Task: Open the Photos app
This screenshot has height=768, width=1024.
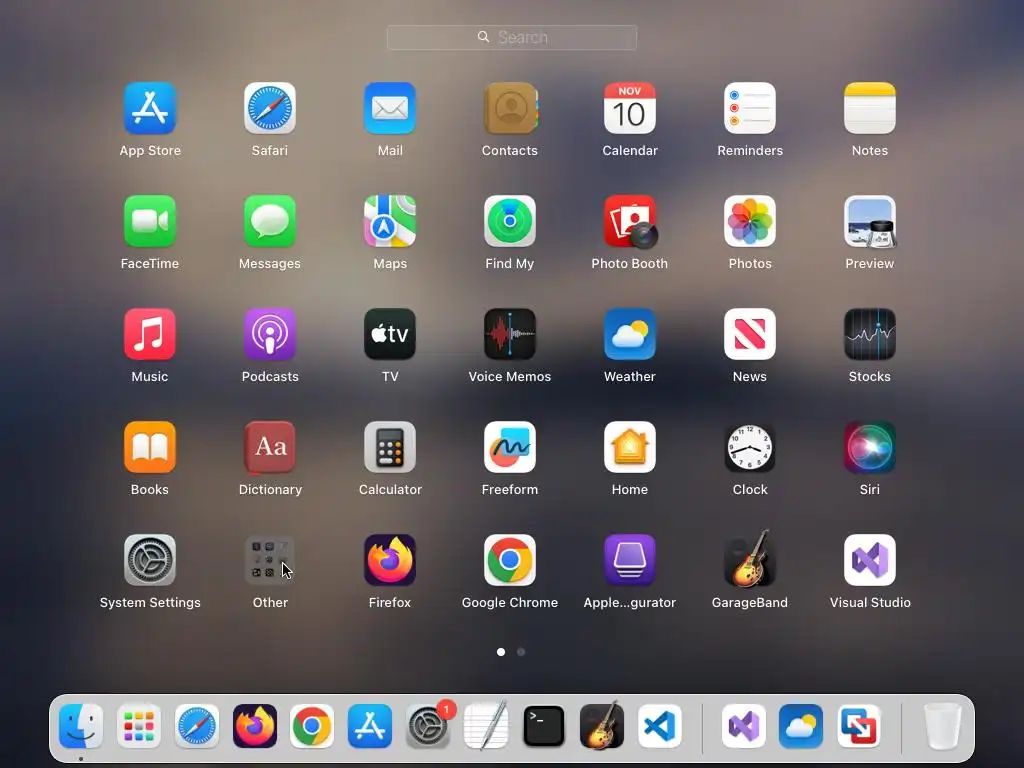Action: (x=750, y=221)
